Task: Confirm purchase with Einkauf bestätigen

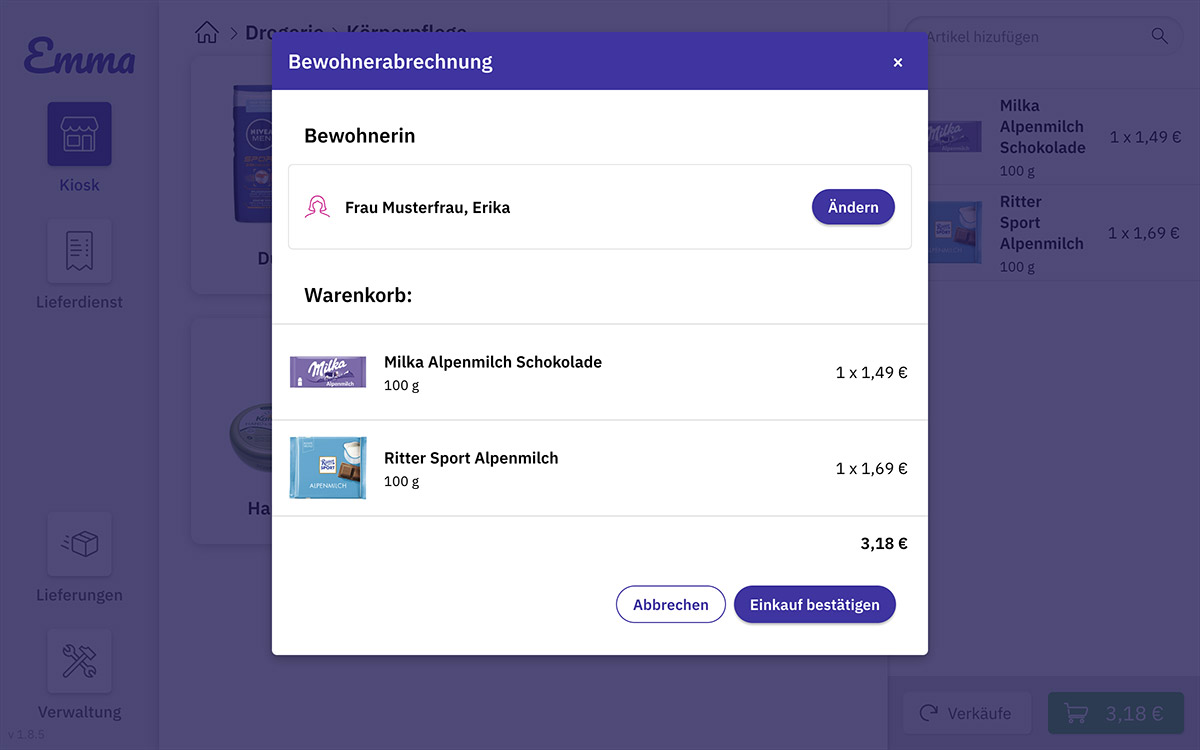Action: pos(814,604)
